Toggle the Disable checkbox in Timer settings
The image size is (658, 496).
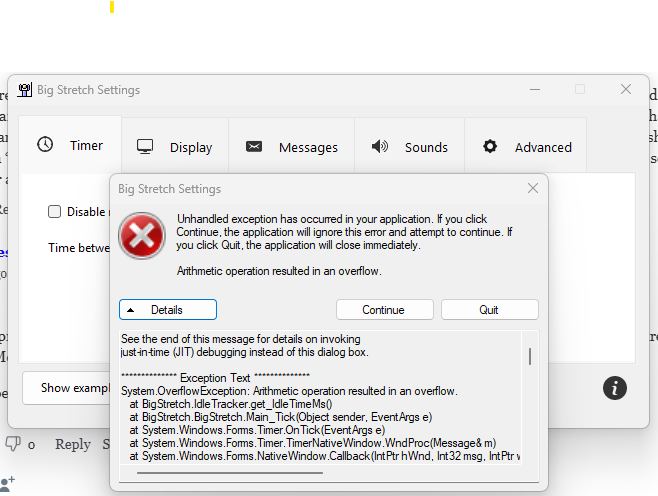[x=55, y=211]
